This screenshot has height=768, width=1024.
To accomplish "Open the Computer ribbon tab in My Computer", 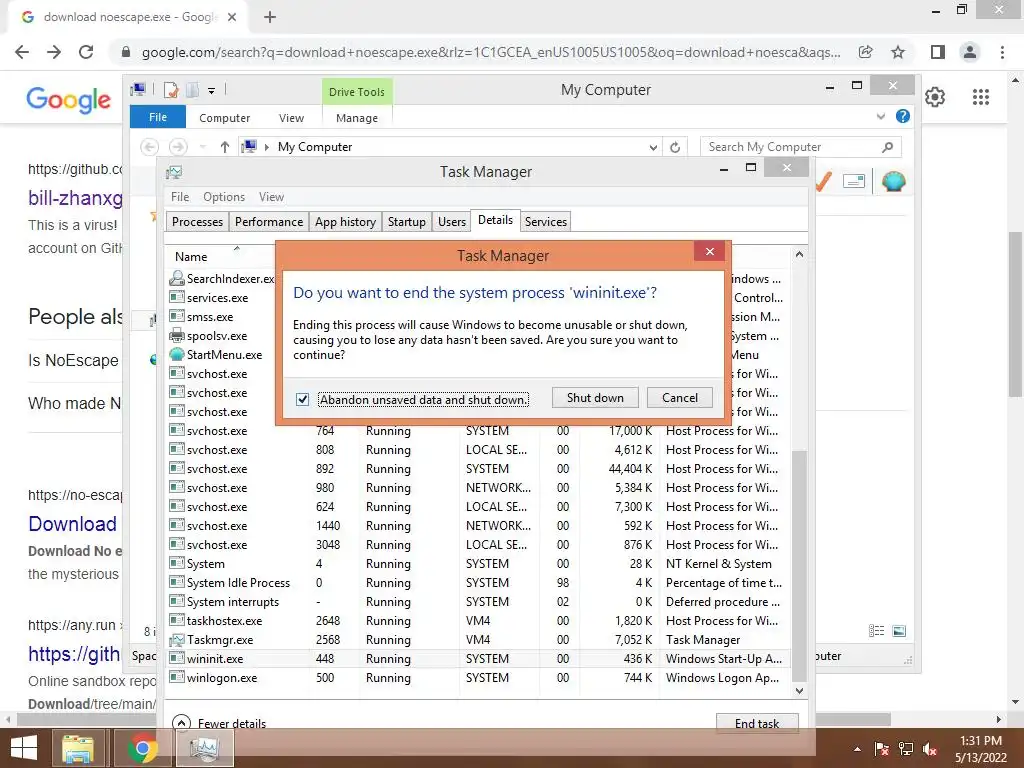I will 224,118.
